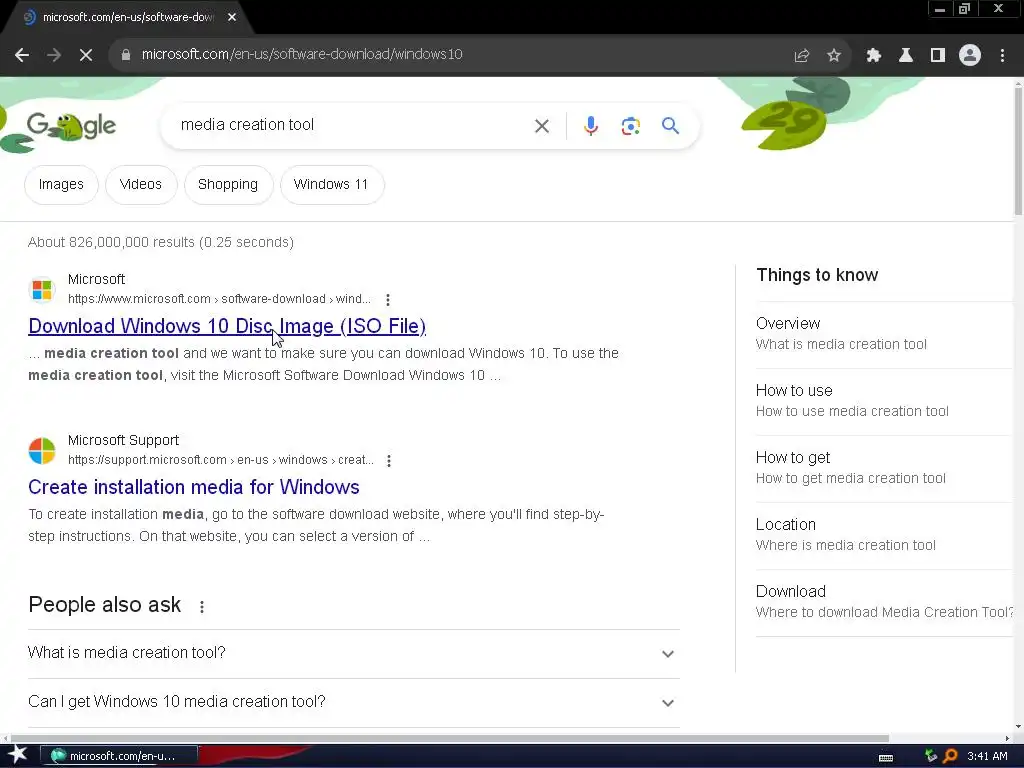Click the Google frog doodle logo
Viewport: 1024px width, 768px height.
pos(71,126)
